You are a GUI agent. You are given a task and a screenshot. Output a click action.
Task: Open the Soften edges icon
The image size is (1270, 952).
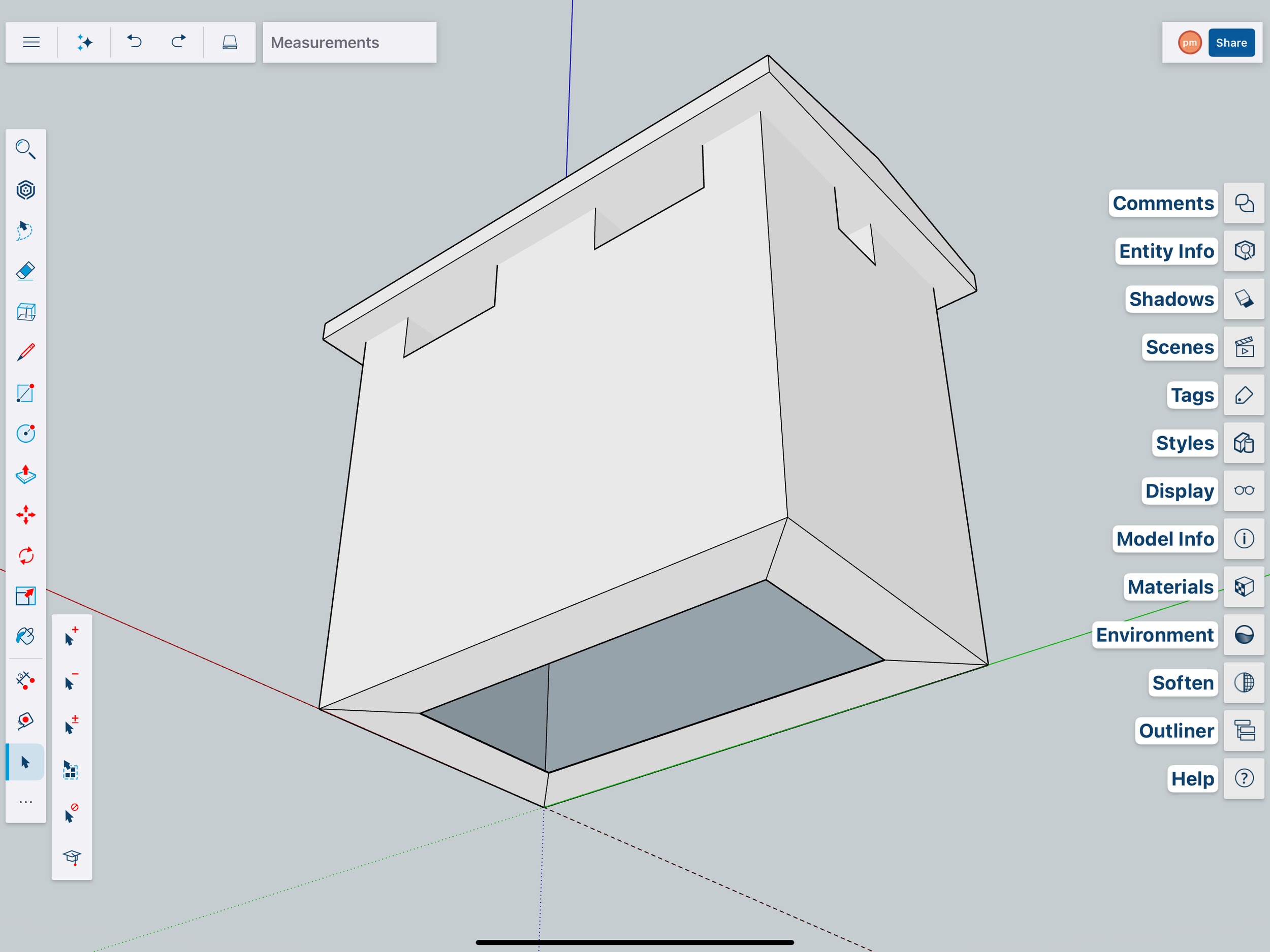pyautogui.click(x=1244, y=683)
